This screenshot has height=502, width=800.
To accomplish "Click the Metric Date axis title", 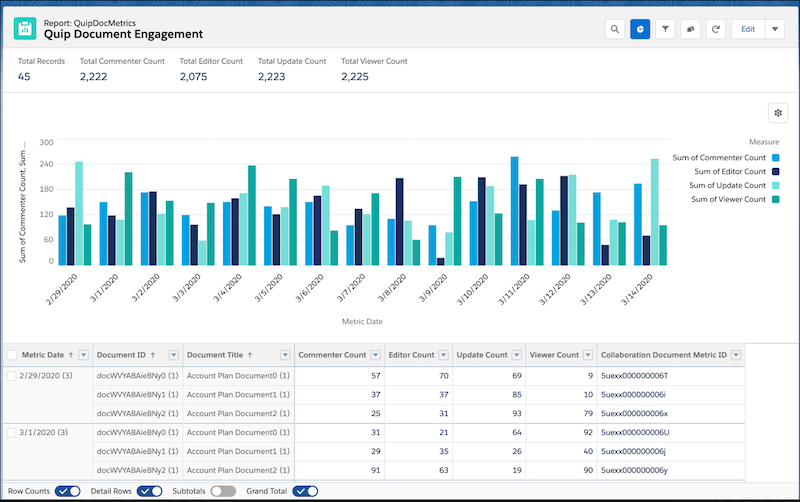I will (362, 322).
